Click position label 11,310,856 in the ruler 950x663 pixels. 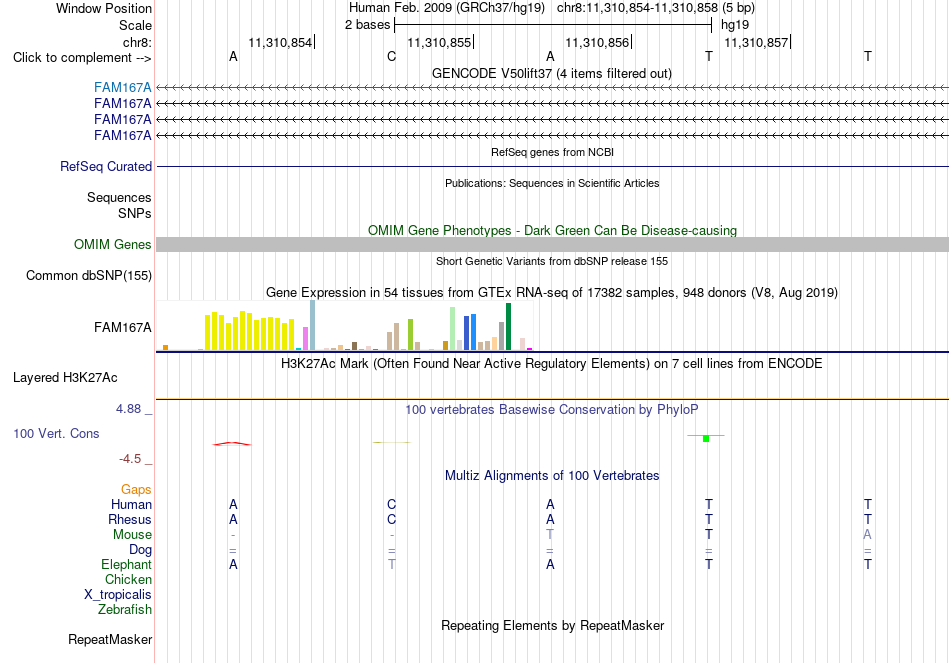coord(597,42)
